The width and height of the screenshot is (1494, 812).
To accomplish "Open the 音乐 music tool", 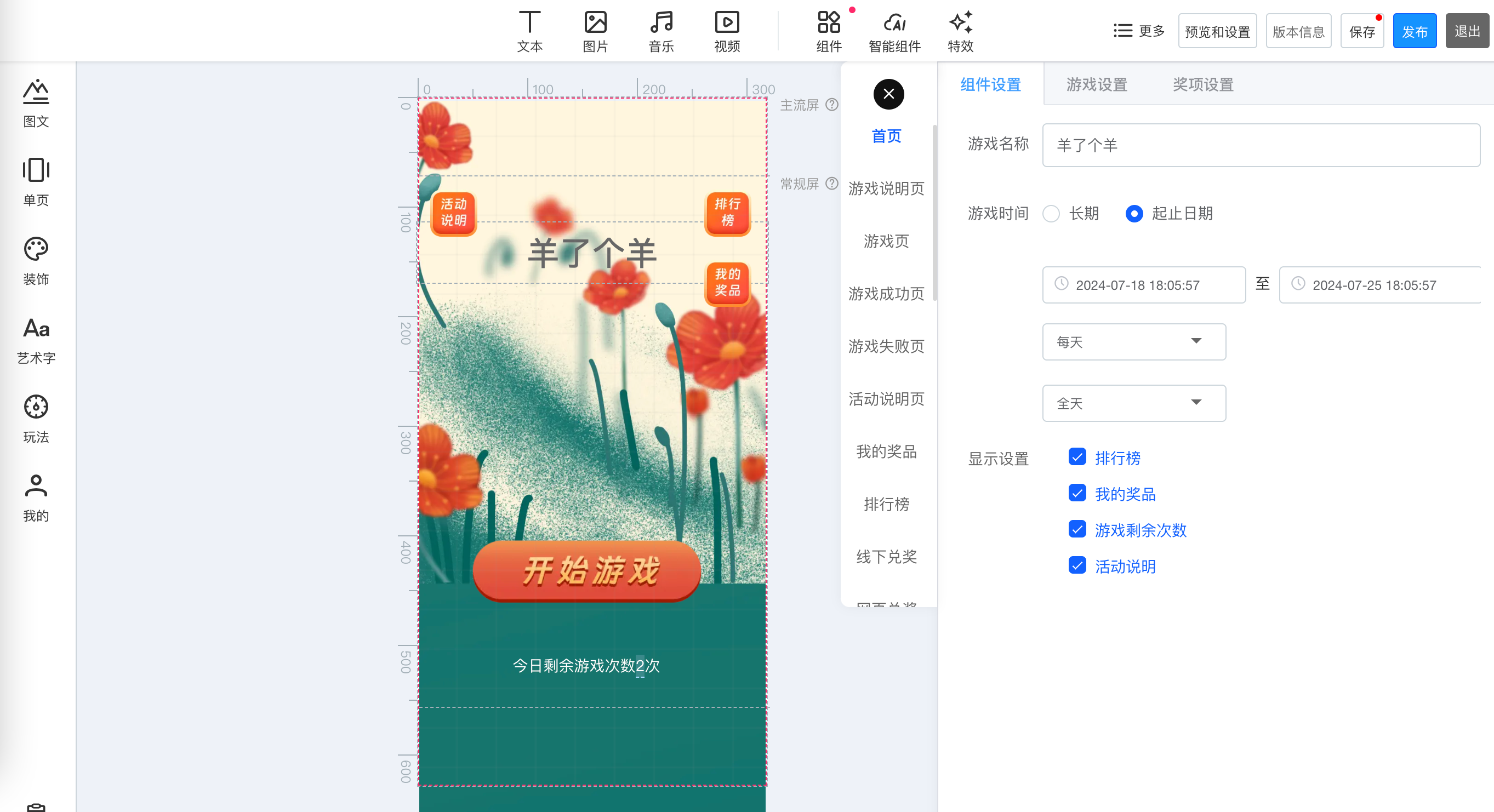I will pos(661,32).
